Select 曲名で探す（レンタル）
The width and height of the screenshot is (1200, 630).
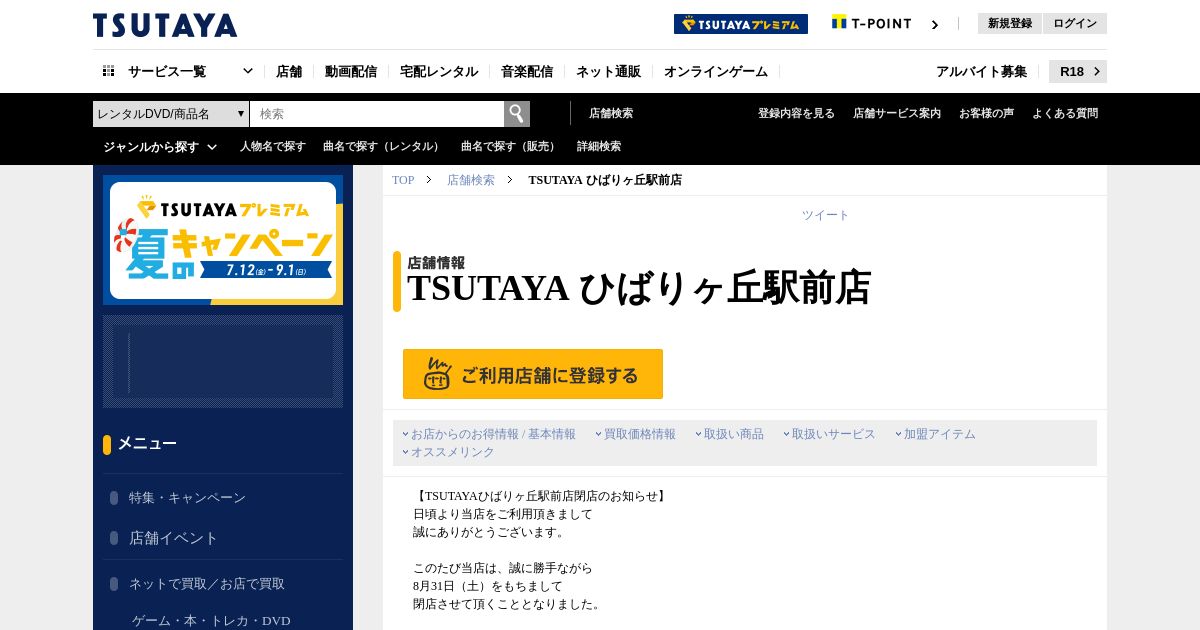[383, 146]
